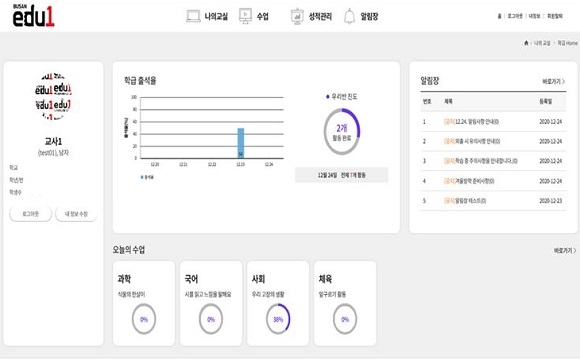Image resolution: width=580 pixels, height=360 pixels.
Task: Click the teacher profile picture
Action: (53, 97)
